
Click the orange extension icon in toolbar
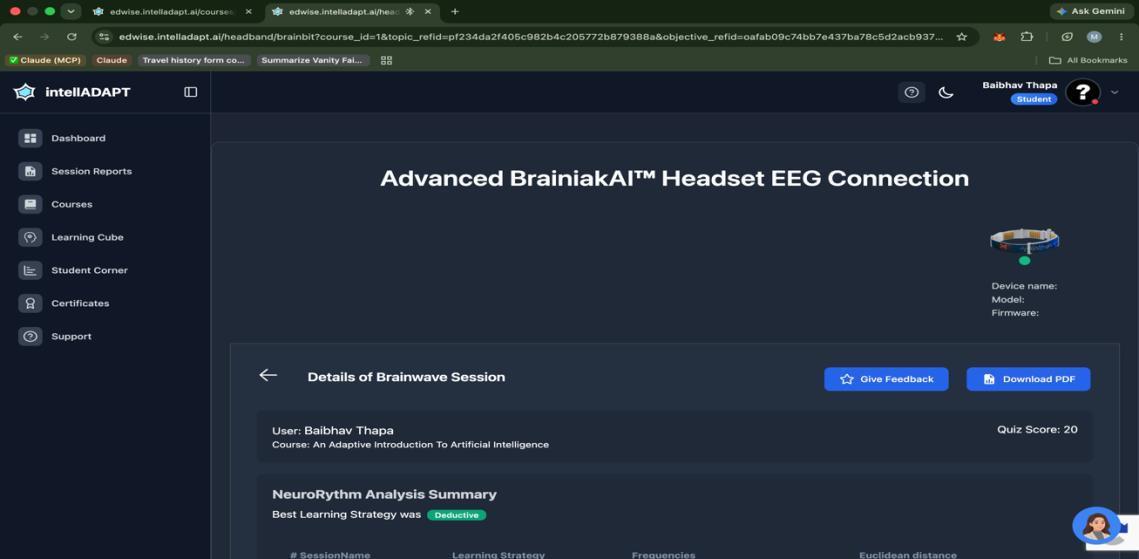[x=1000, y=37]
